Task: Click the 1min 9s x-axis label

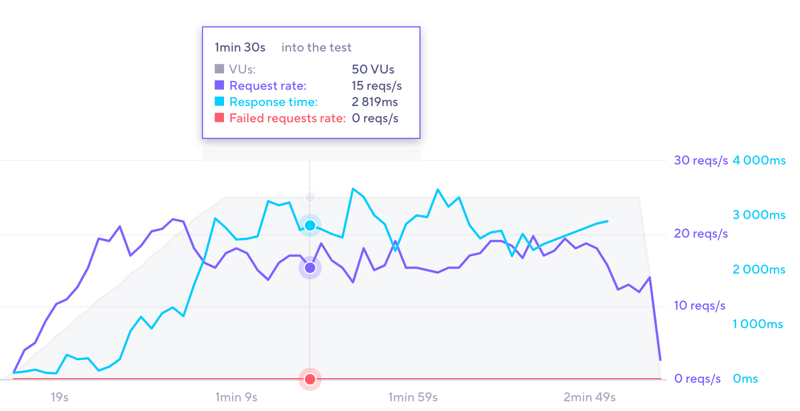Action: coord(236,398)
